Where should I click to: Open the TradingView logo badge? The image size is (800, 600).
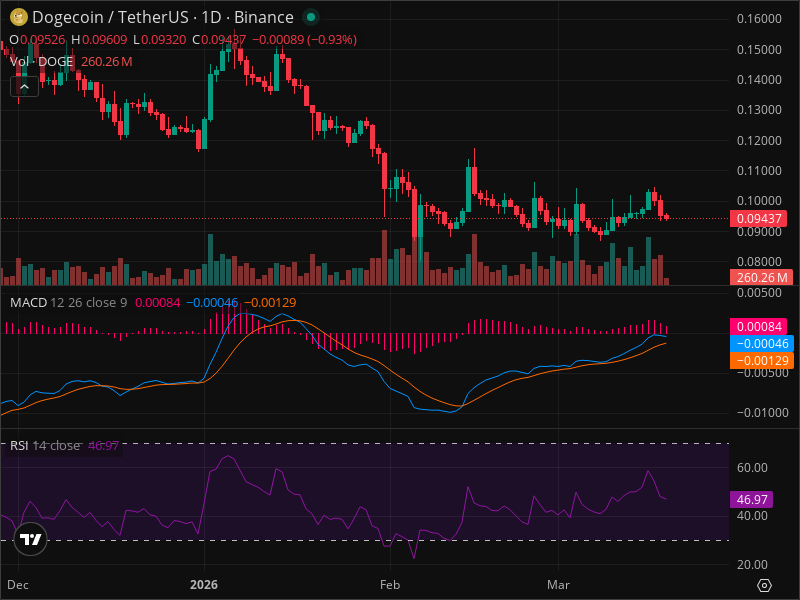tap(31, 539)
